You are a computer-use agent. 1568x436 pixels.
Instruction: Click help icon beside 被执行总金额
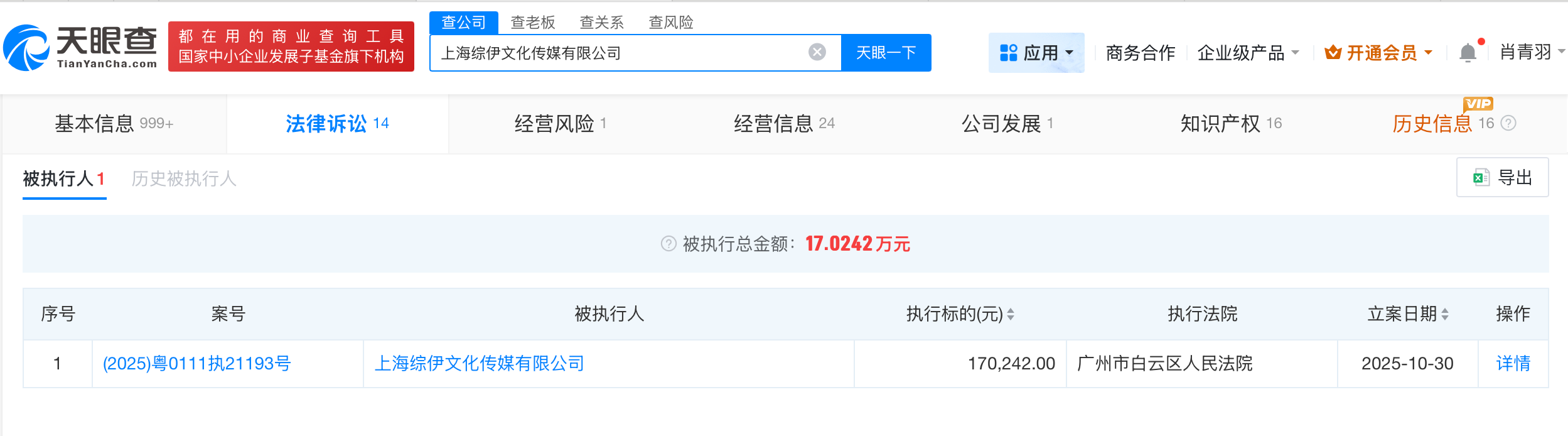pos(669,244)
